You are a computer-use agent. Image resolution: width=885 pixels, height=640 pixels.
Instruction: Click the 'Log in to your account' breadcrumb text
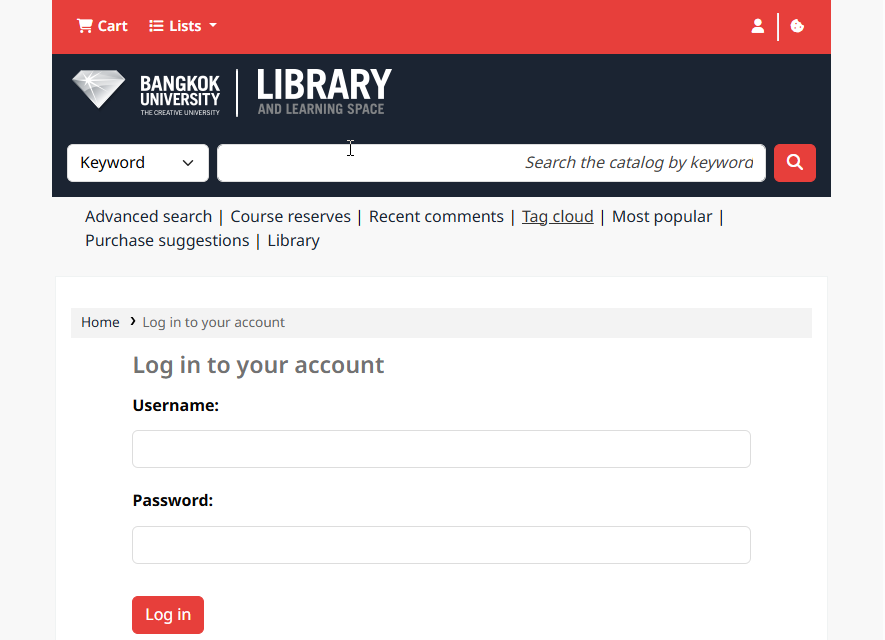213,322
